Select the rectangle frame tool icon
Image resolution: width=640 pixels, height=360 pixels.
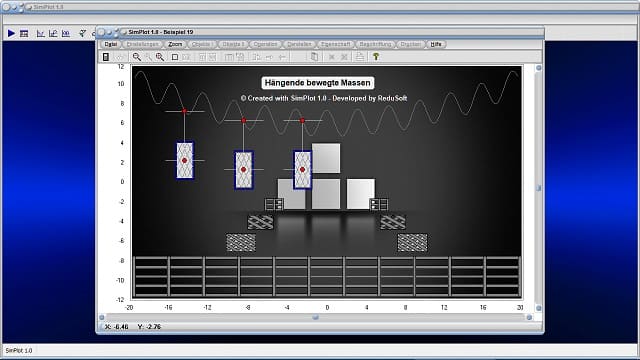point(175,57)
